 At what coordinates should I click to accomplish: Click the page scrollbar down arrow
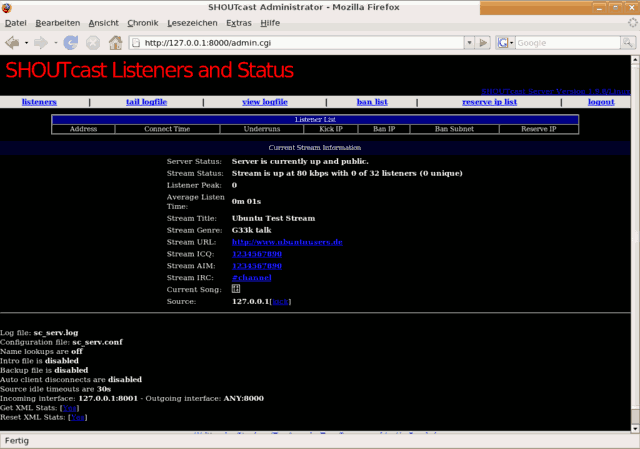(x=635, y=428)
